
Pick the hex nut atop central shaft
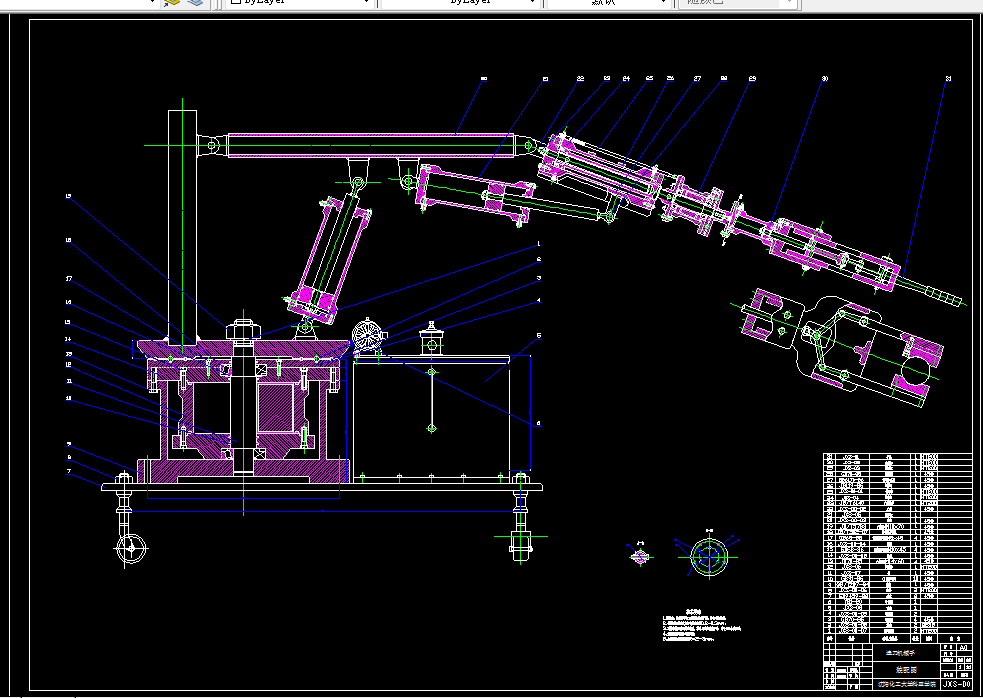coord(244,330)
